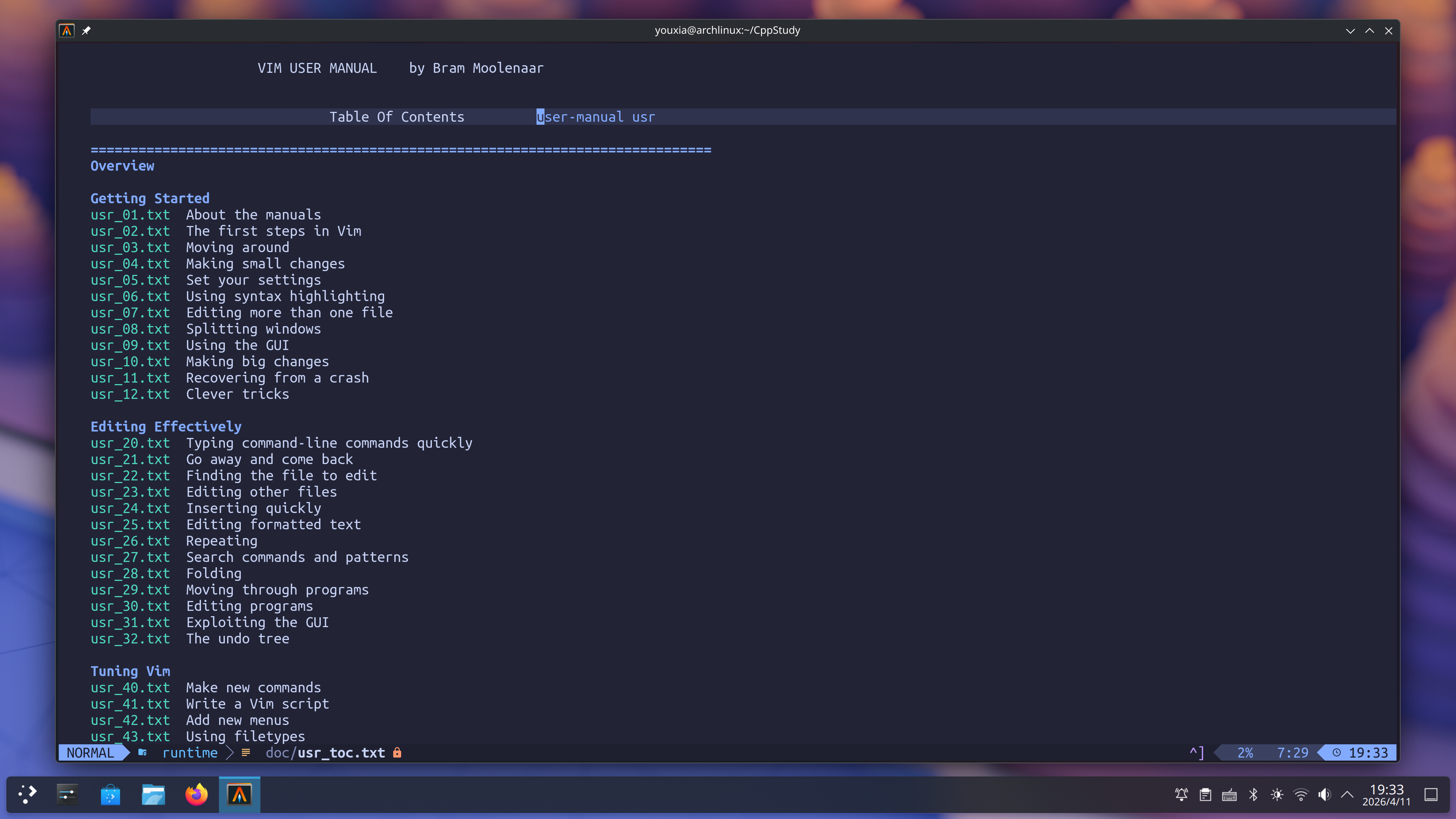The width and height of the screenshot is (1456, 819).
Task: Click the Alacritty icon in the window title bar
Action: tap(67, 30)
